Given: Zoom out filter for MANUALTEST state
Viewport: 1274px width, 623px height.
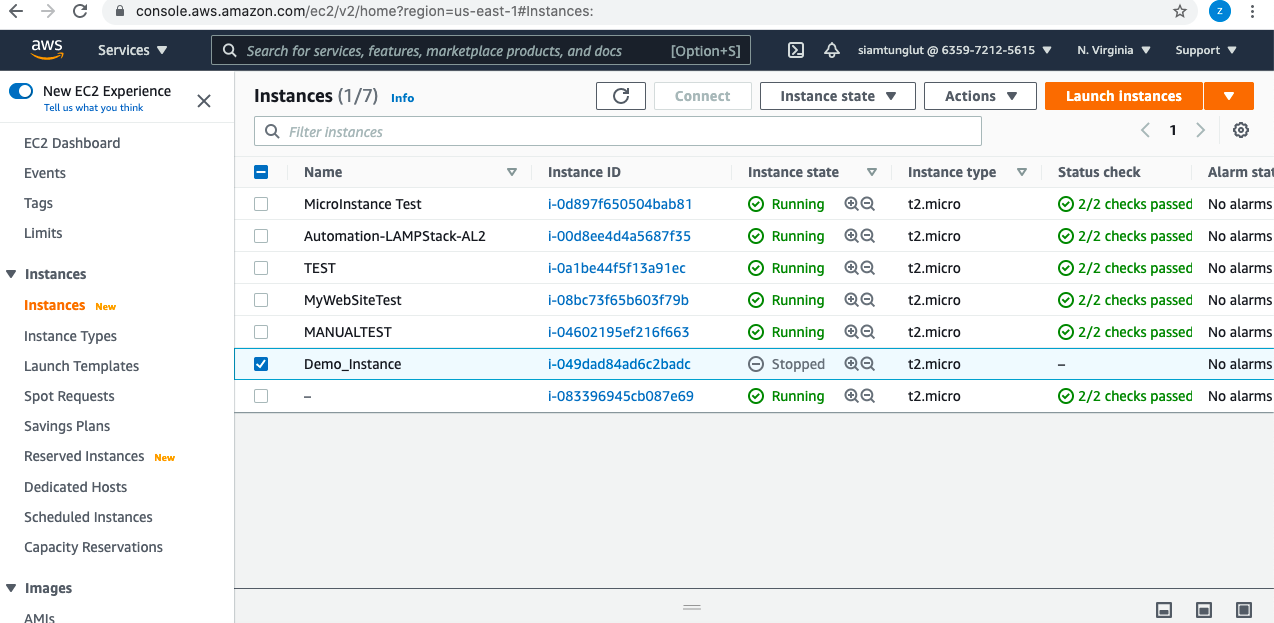Looking at the screenshot, I should pyautogui.click(x=868, y=332).
